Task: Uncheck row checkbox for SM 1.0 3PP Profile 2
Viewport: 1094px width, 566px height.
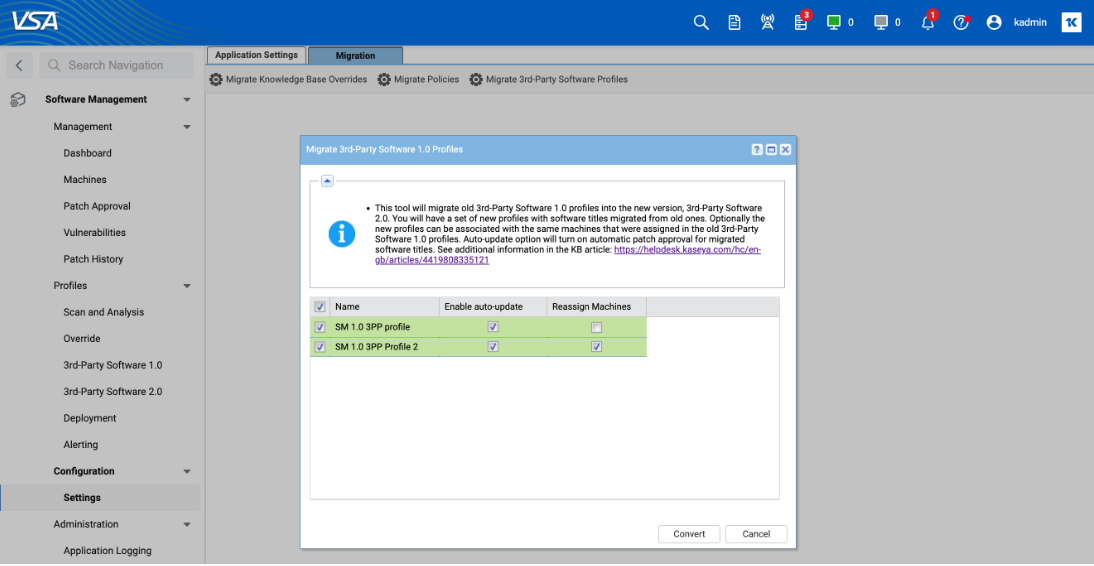Action: (x=320, y=346)
